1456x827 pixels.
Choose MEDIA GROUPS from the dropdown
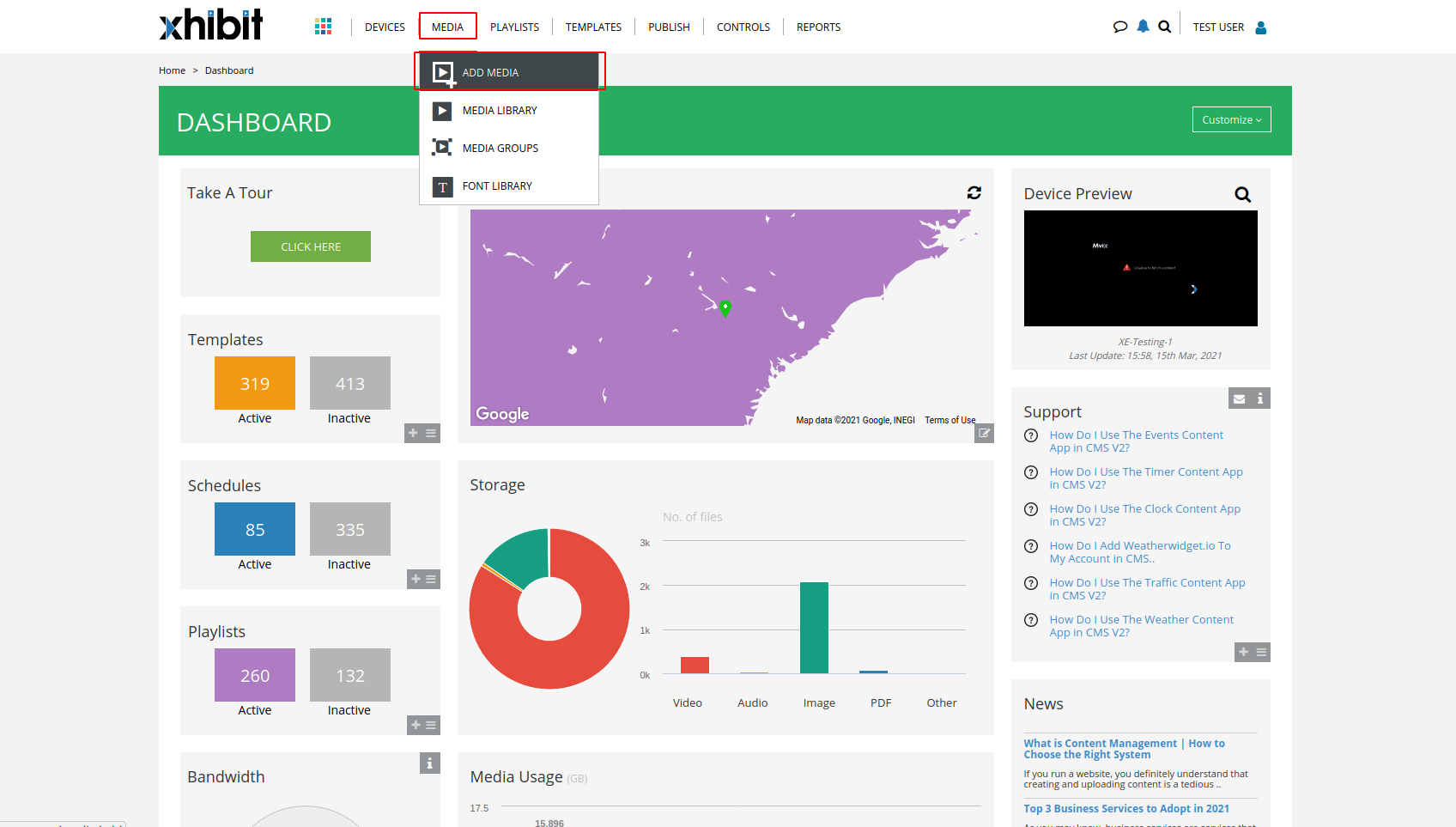point(509,149)
